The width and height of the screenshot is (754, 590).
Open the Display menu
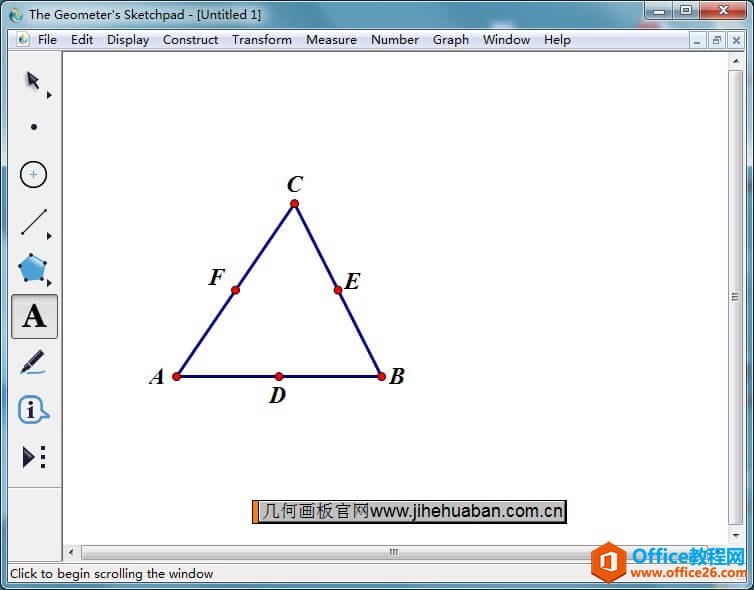(128, 39)
